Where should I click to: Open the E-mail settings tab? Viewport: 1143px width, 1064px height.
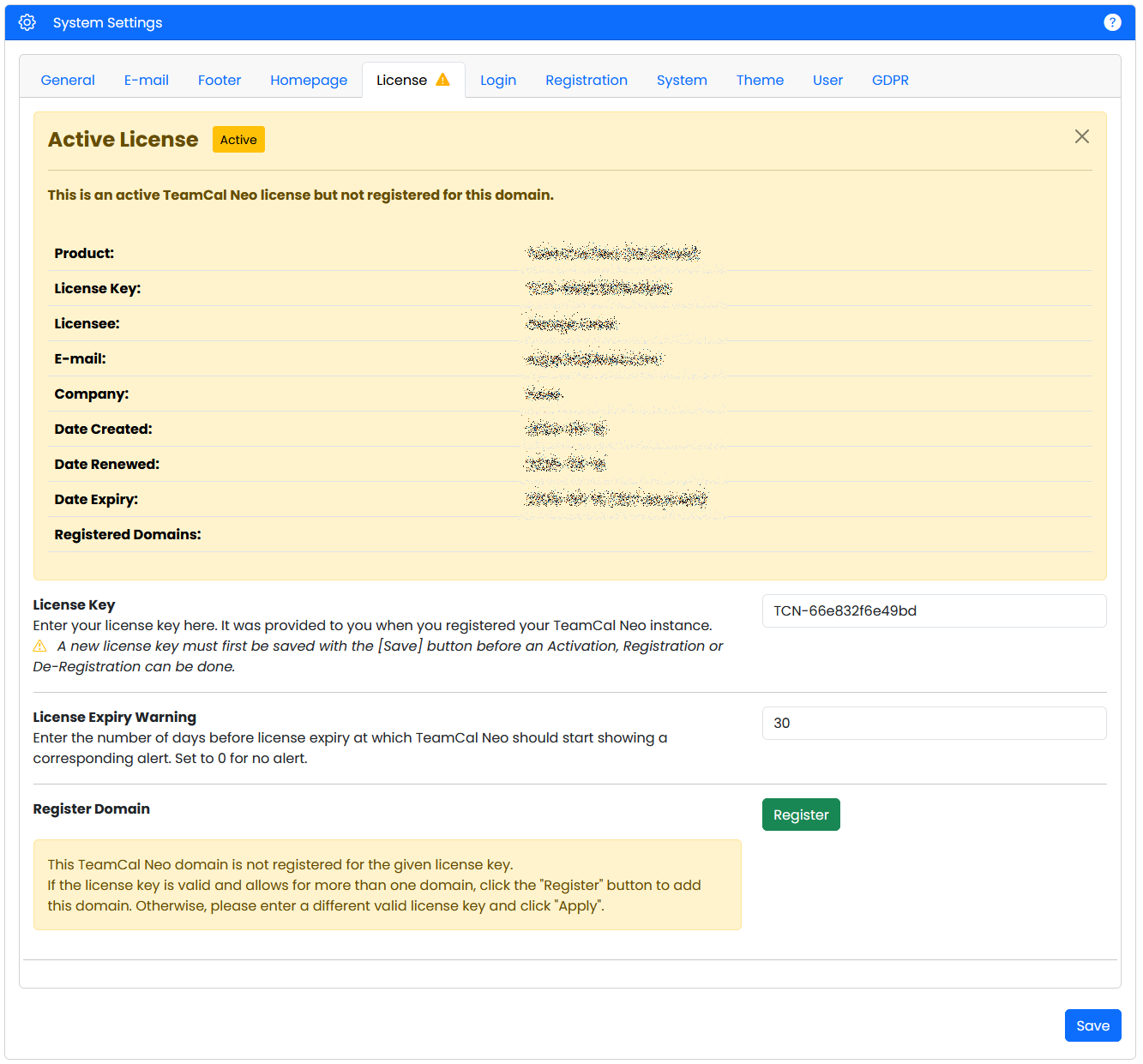coord(147,80)
